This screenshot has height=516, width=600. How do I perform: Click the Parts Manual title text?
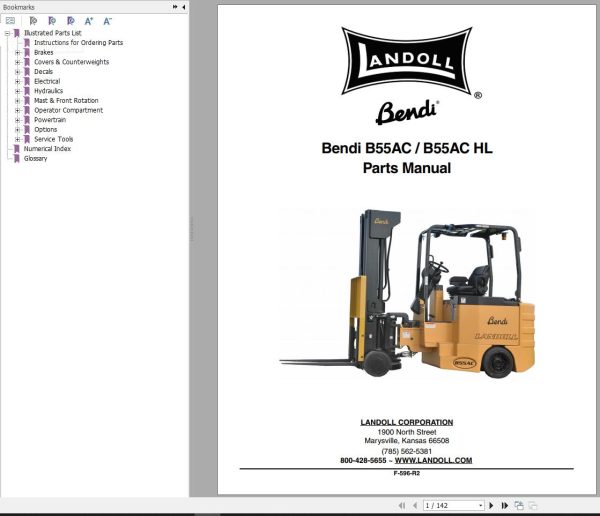(x=407, y=168)
